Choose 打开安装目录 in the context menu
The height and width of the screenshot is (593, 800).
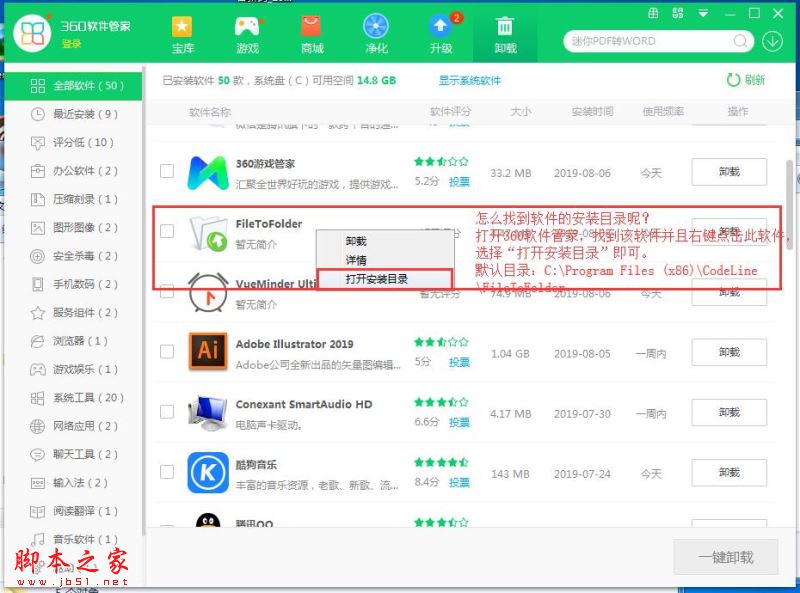tap(386, 279)
